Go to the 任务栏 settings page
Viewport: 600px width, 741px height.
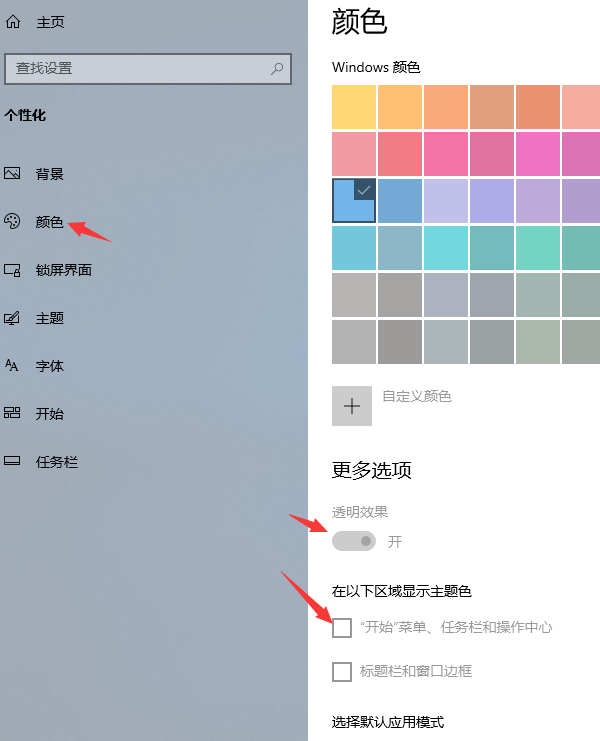56,462
